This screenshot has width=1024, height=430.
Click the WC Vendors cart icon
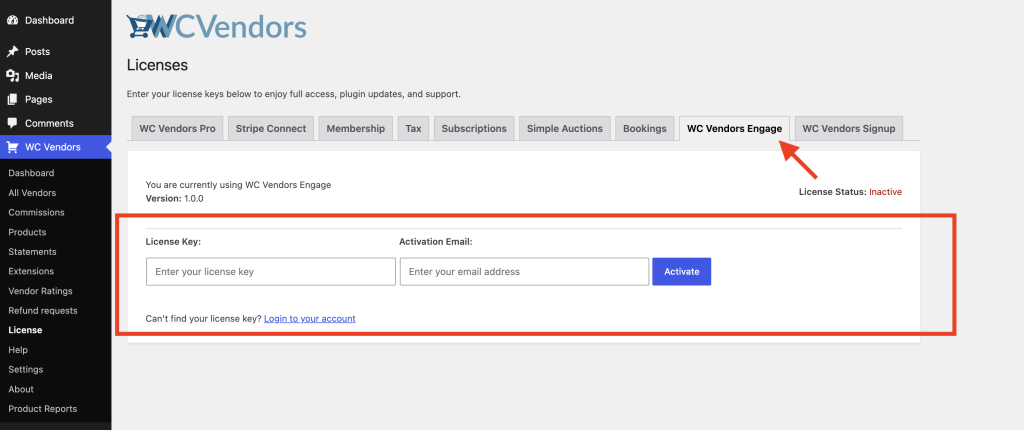(12, 147)
